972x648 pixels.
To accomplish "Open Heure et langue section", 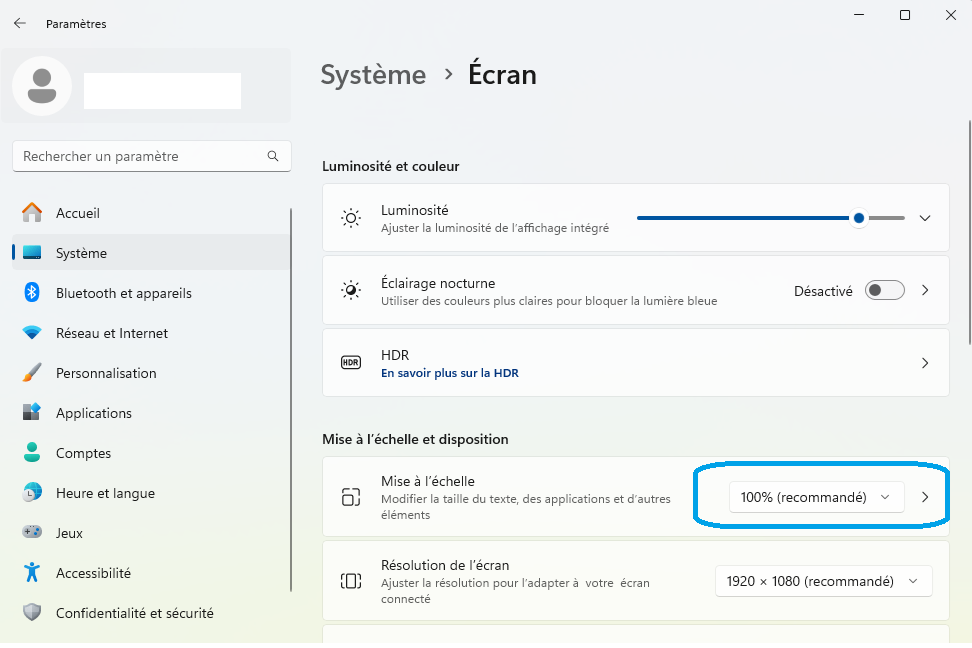I will pyautogui.click(x=151, y=493).
